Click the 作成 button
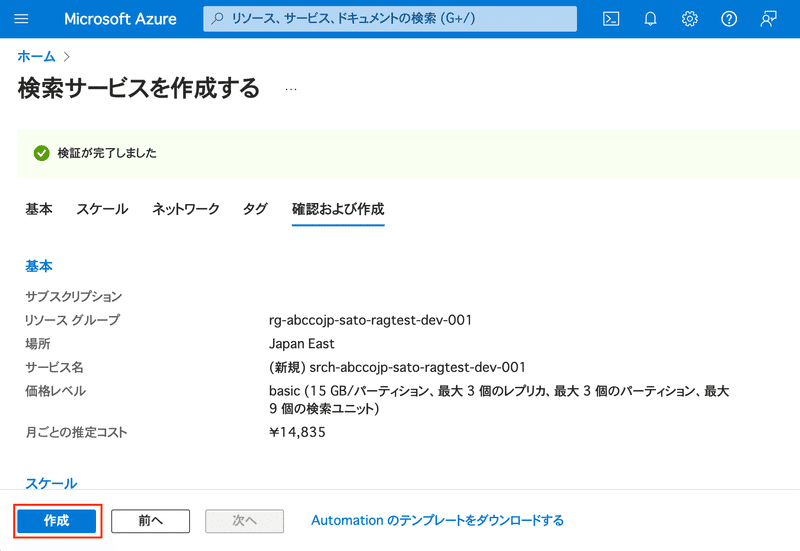Screen dimensions: 800x551 tap(57, 521)
